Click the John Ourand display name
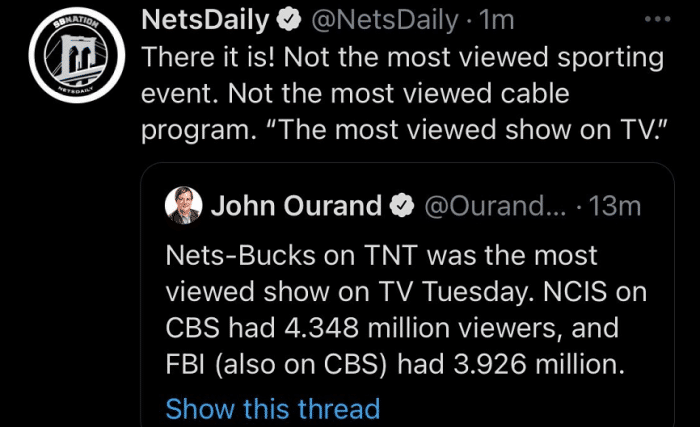Image resolution: width=700 pixels, height=427 pixels. pyautogui.click(x=296, y=207)
